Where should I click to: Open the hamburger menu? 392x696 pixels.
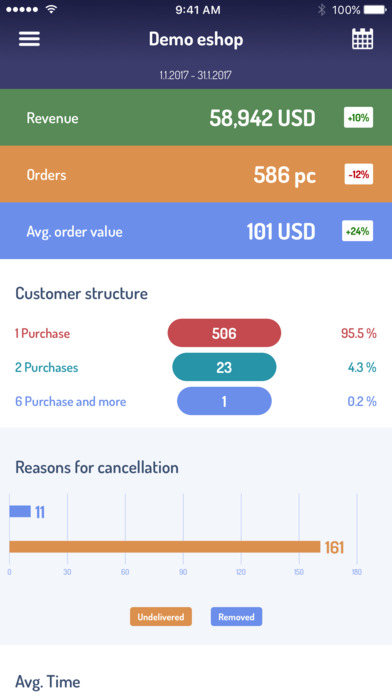tap(29, 39)
